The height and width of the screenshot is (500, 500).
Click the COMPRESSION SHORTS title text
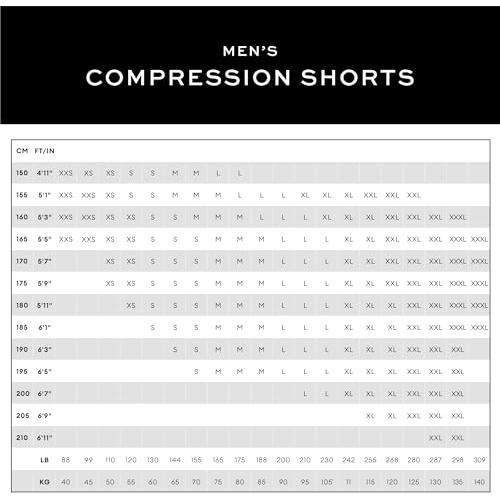pyautogui.click(x=250, y=78)
